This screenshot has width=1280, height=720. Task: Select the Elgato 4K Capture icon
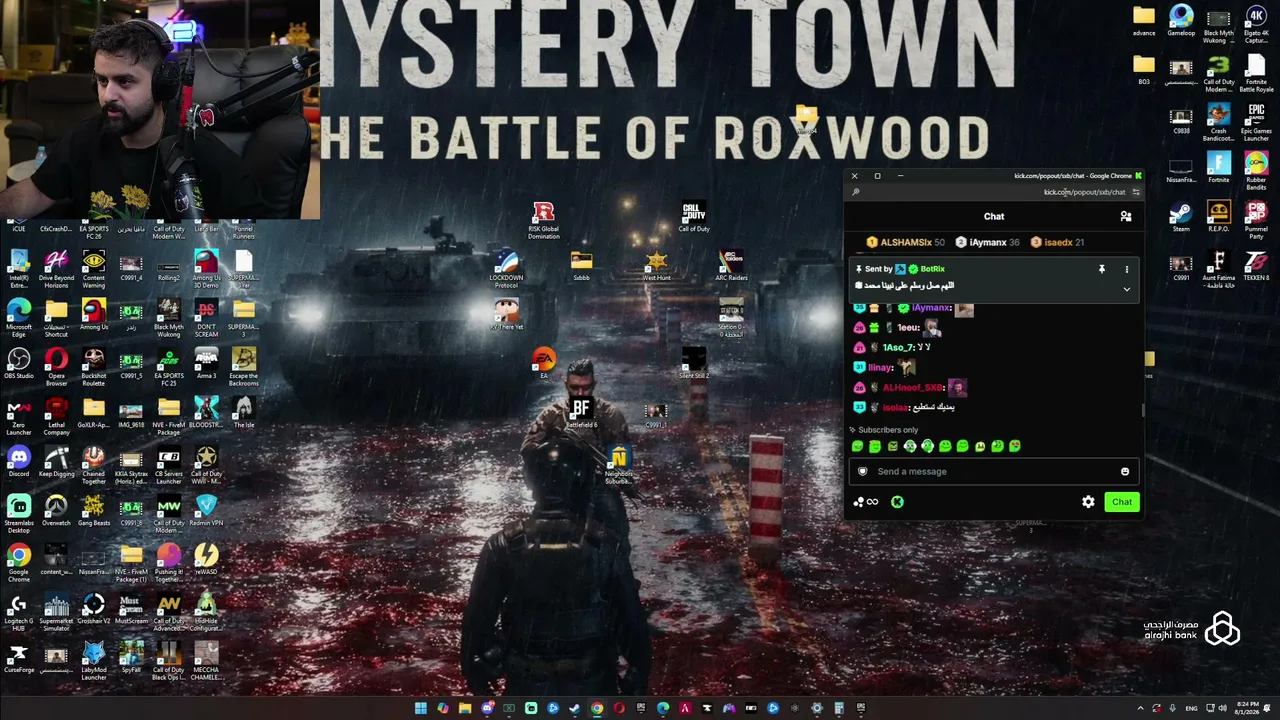click(1256, 24)
